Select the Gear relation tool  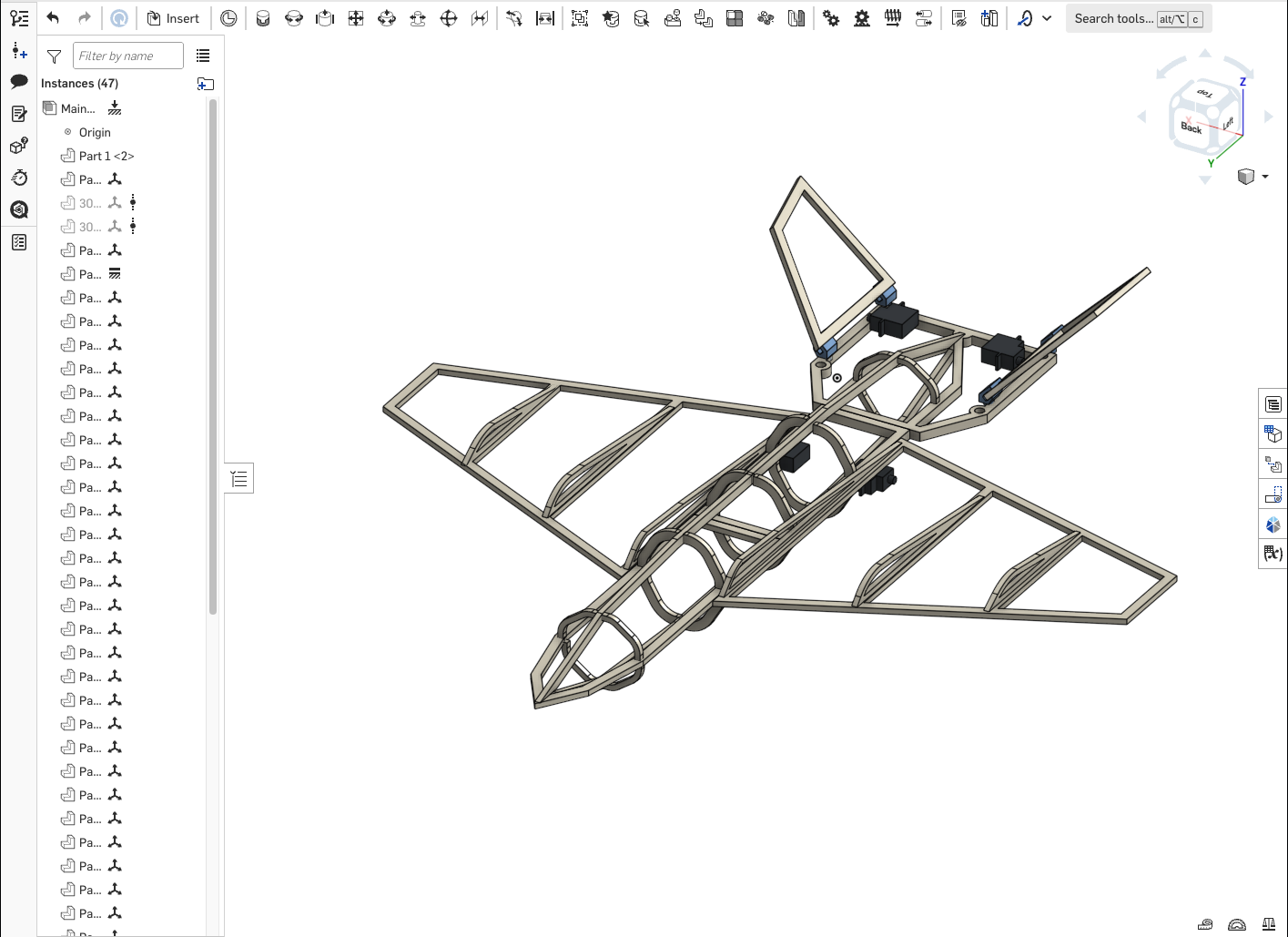click(x=831, y=18)
